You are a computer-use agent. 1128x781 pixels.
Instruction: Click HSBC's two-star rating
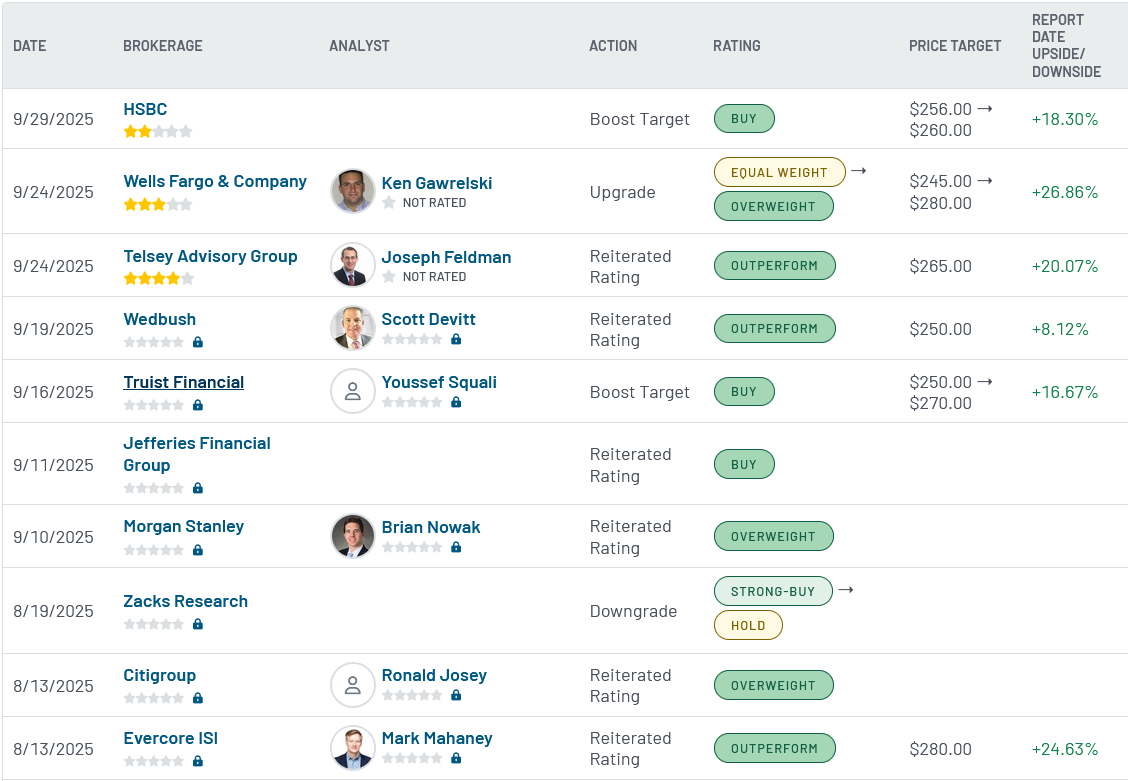pos(158,132)
